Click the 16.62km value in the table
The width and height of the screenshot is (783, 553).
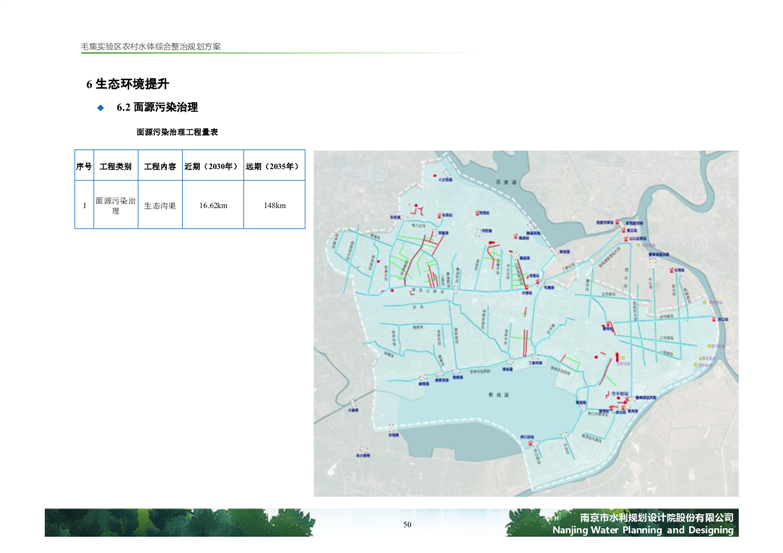point(212,206)
